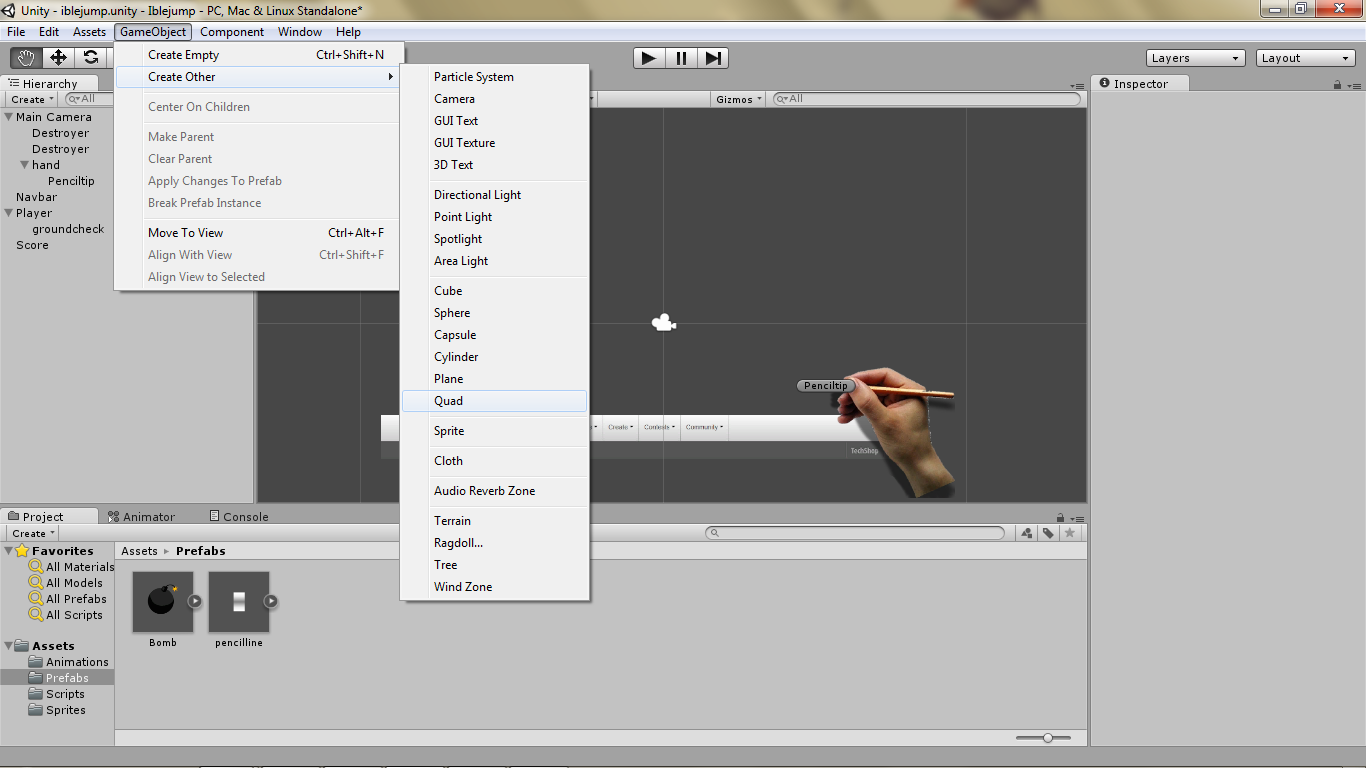Viewport: 1366px width, 768px height.
Task: Open the Assets menu
Action: click(x=89, y=32)
